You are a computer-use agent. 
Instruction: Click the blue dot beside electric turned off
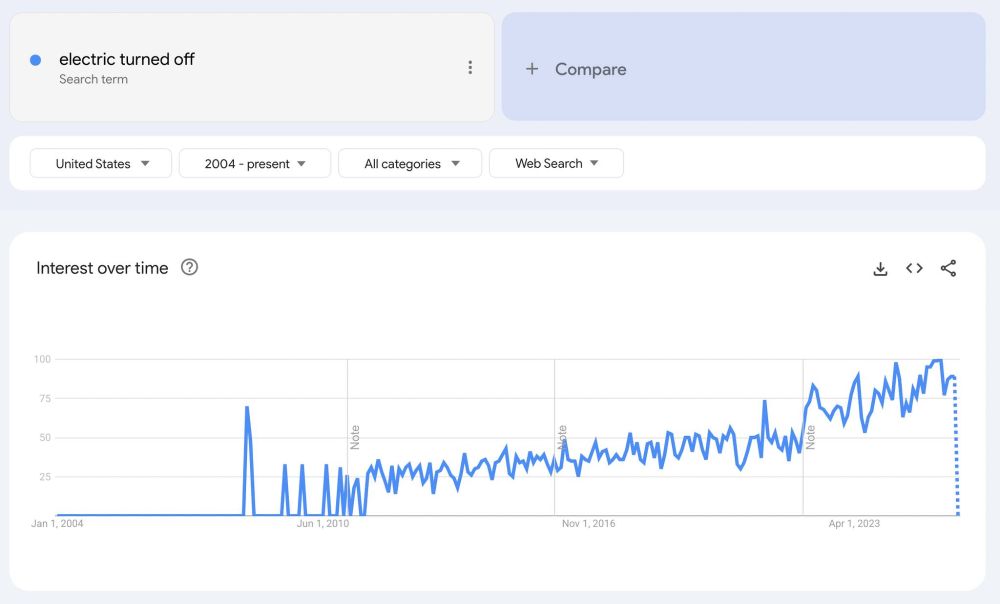(x=37, y=60)
